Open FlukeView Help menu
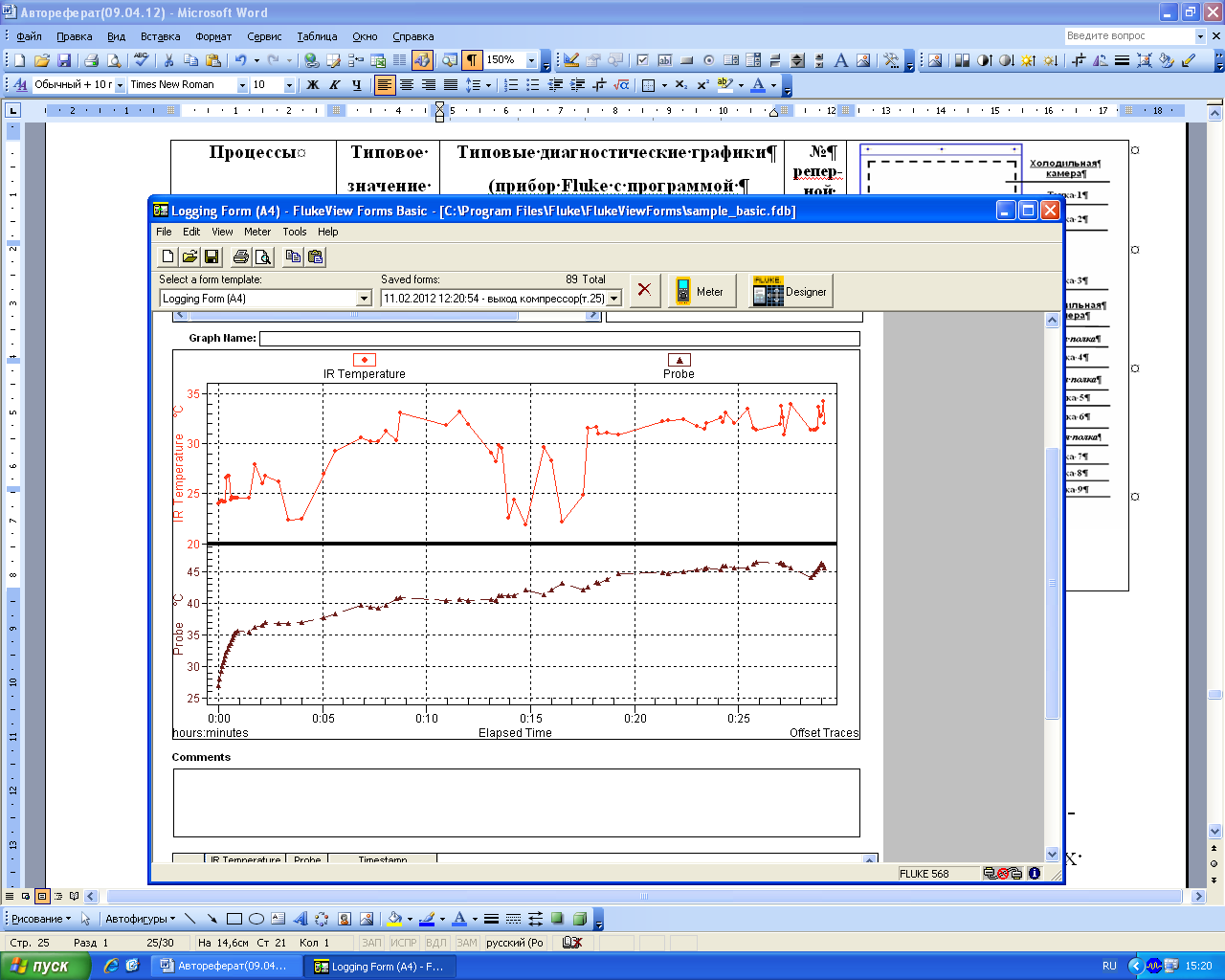 328,232
